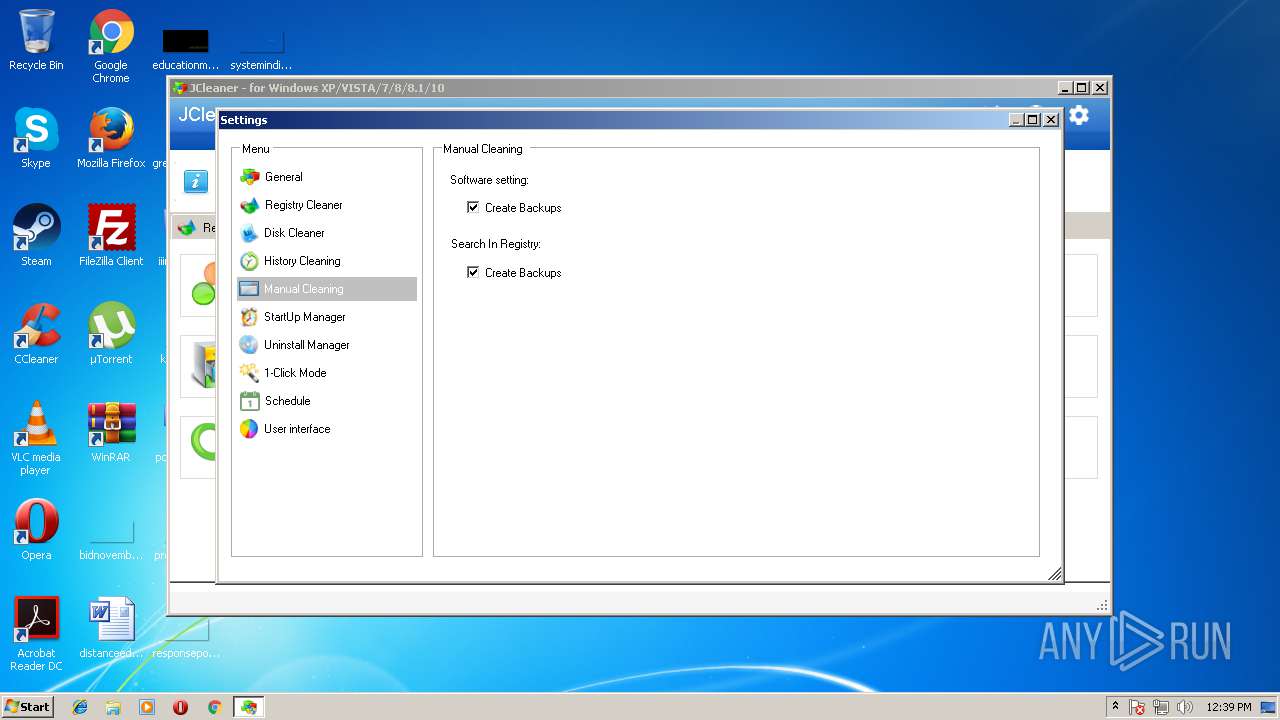The width and height of the screenshot is (1280, 720).
Task: Open Disk Cleaner settings
Action: point(327,233)
